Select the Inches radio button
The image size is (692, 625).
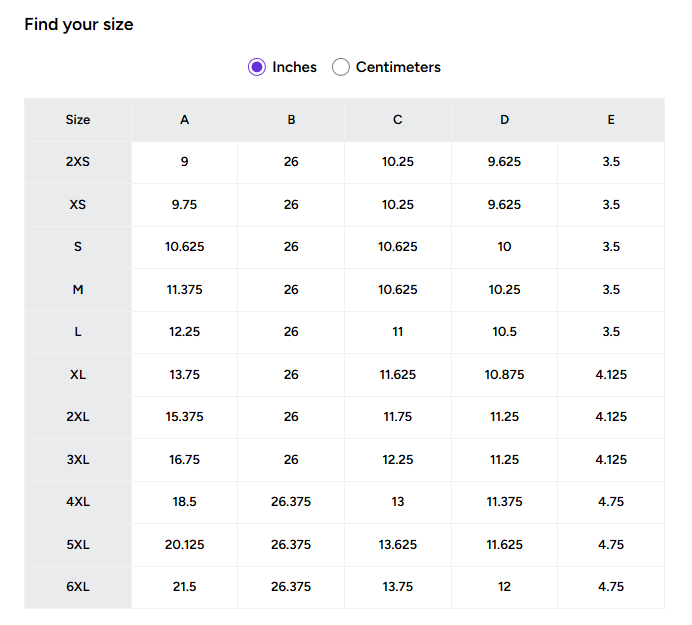[257, 67]
